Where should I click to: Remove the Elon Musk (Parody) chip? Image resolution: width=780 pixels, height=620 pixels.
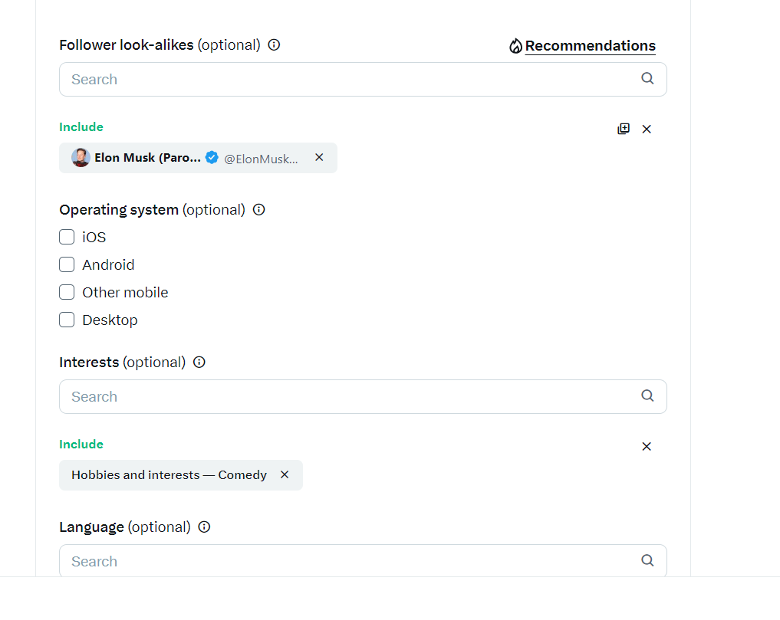point(319,158)
